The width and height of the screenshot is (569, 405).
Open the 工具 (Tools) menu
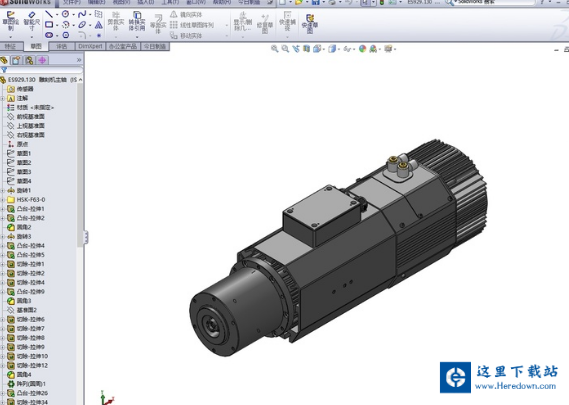(x=169, y=2)
